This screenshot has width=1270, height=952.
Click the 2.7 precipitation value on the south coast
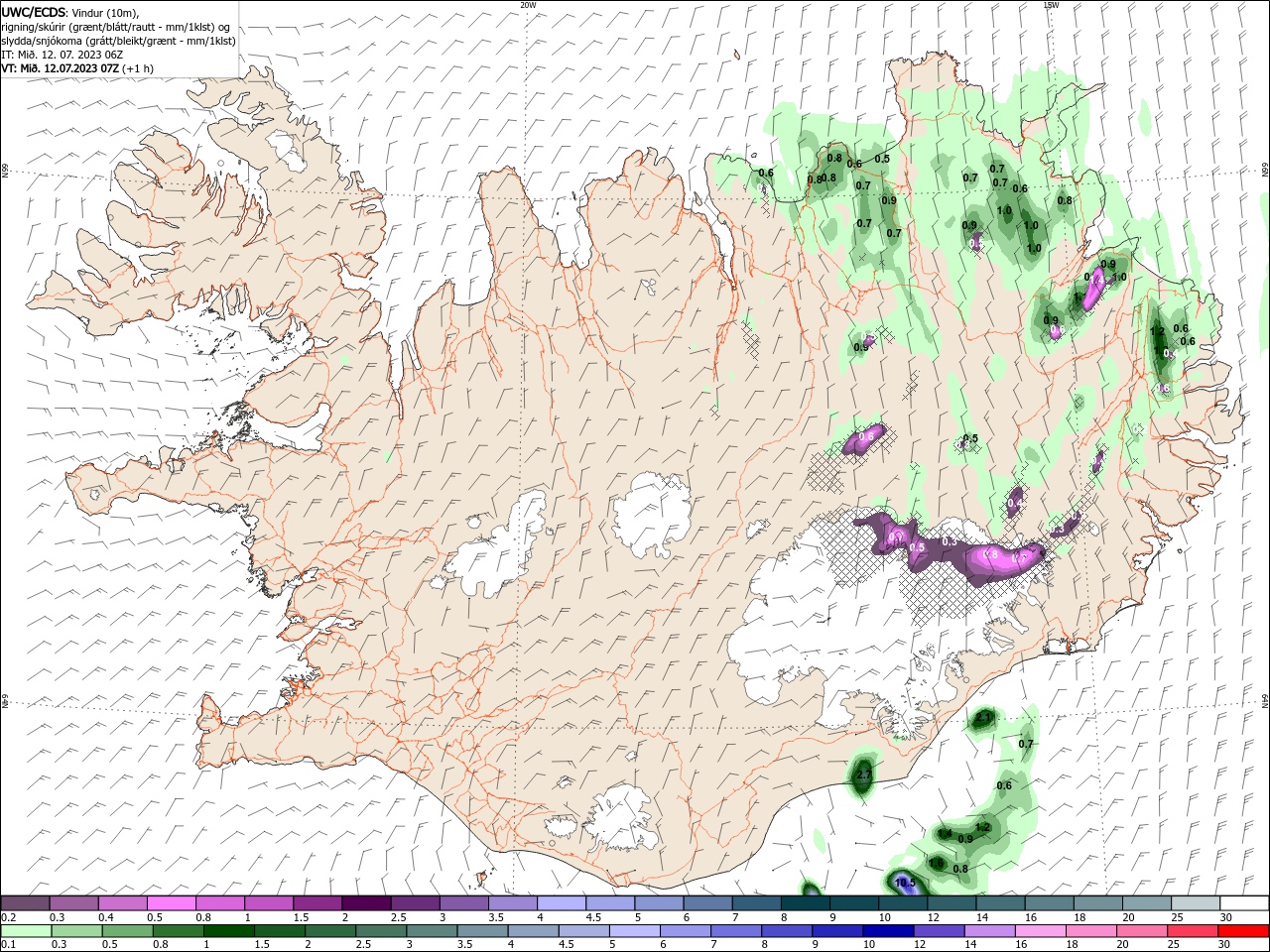[x=863, y=774]
